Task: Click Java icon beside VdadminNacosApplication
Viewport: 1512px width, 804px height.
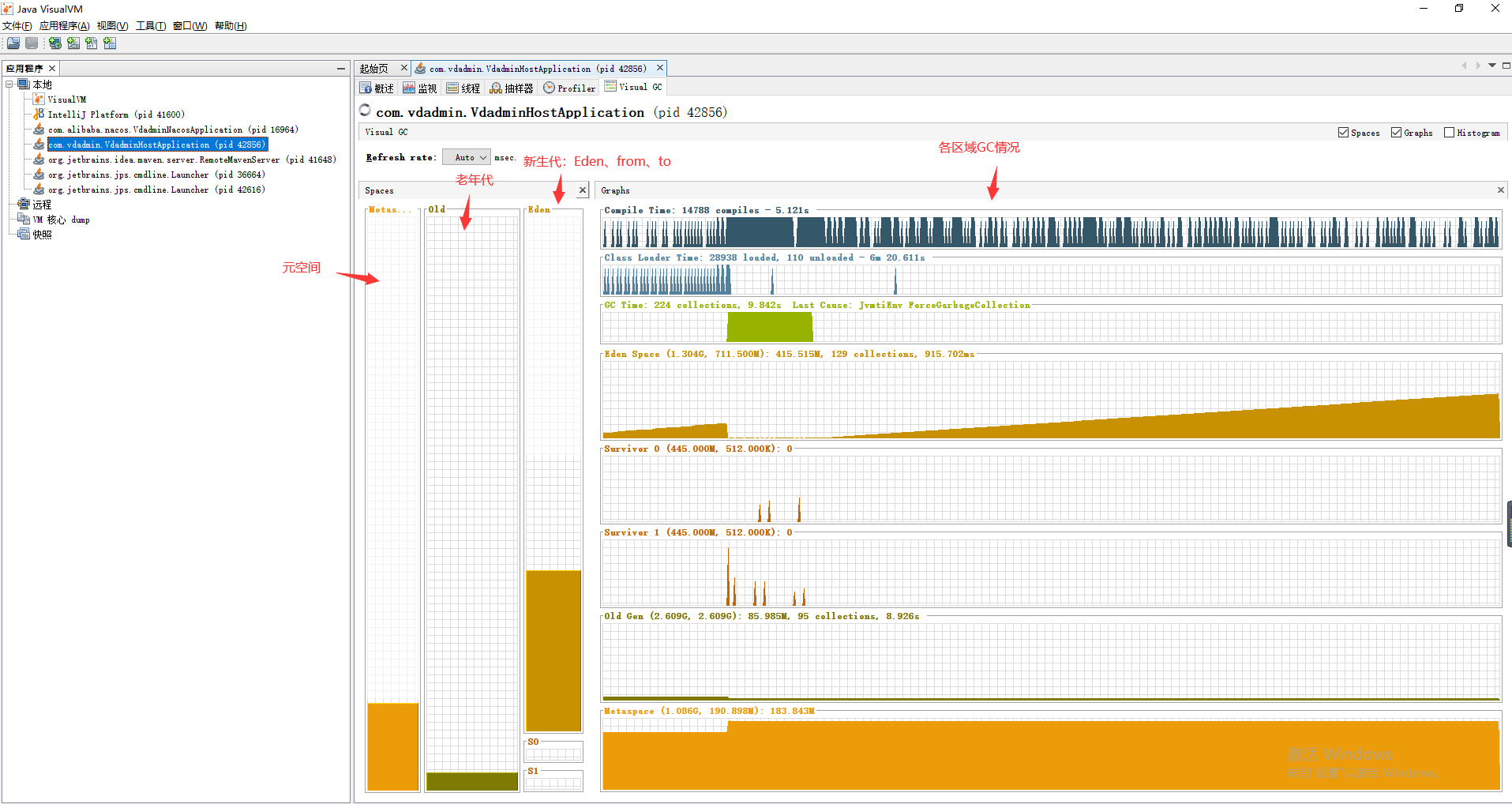Action: [x=39, y=129]
